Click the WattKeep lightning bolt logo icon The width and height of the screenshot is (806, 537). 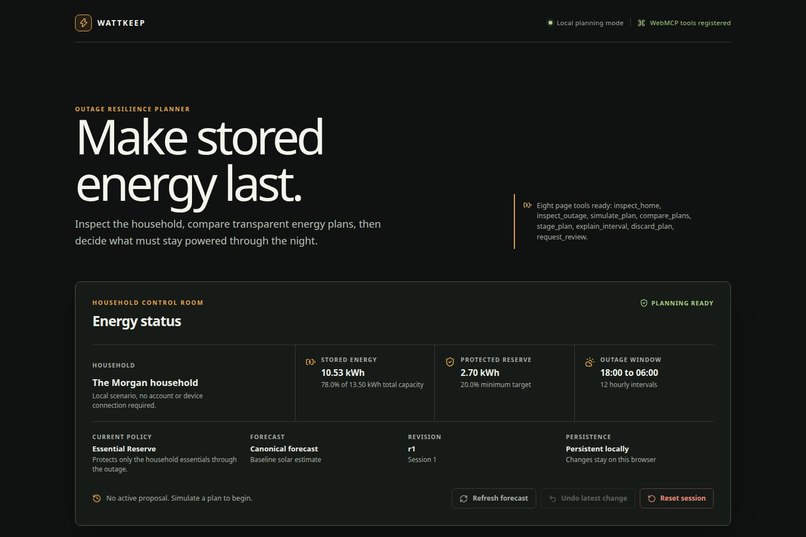coord(83,23)
